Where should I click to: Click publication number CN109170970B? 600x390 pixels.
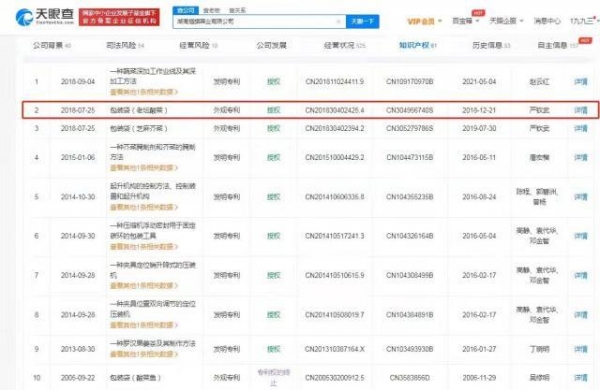point(409,82)
